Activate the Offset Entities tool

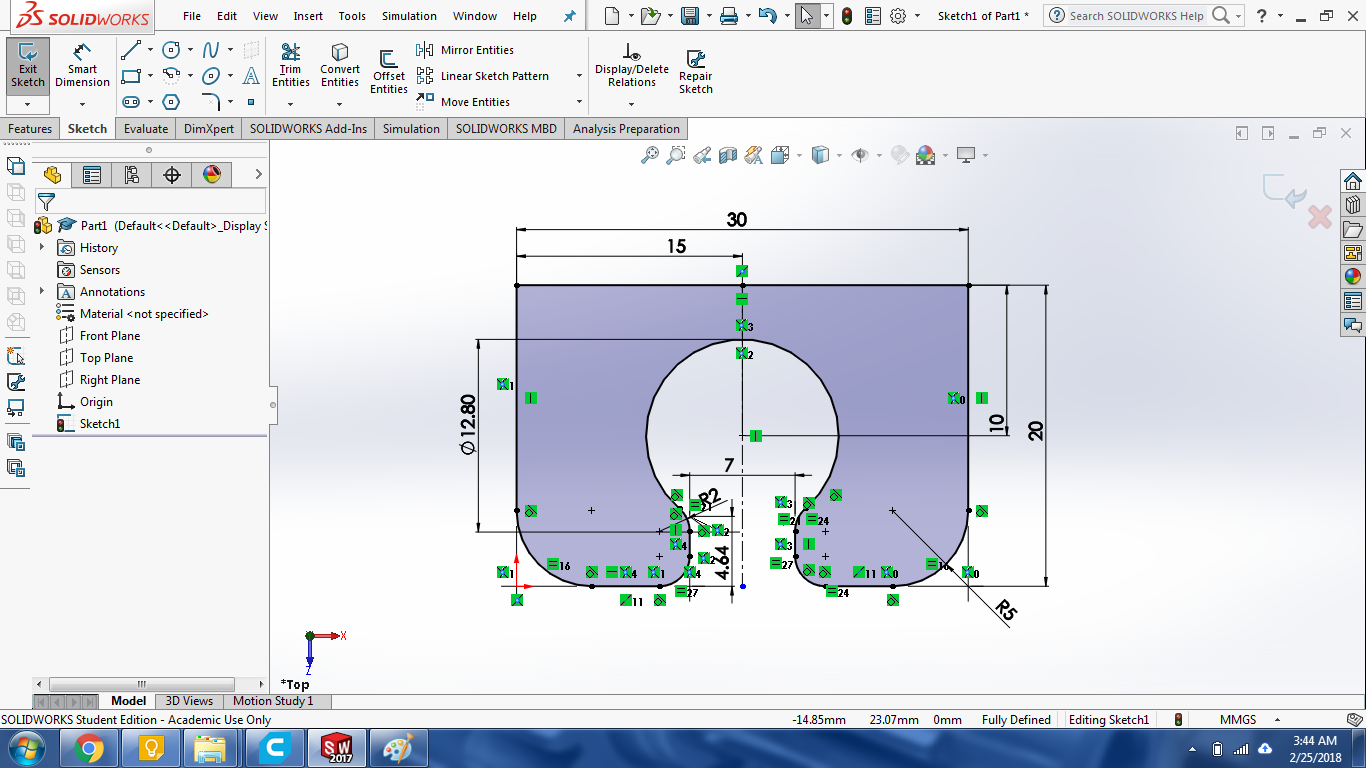[389, 72]
